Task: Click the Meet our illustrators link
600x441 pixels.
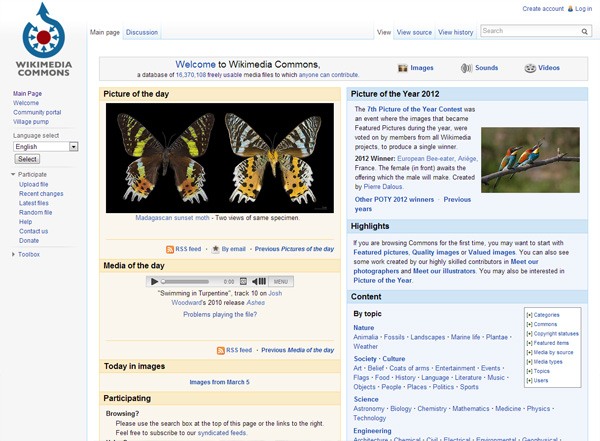Action: 444,271
